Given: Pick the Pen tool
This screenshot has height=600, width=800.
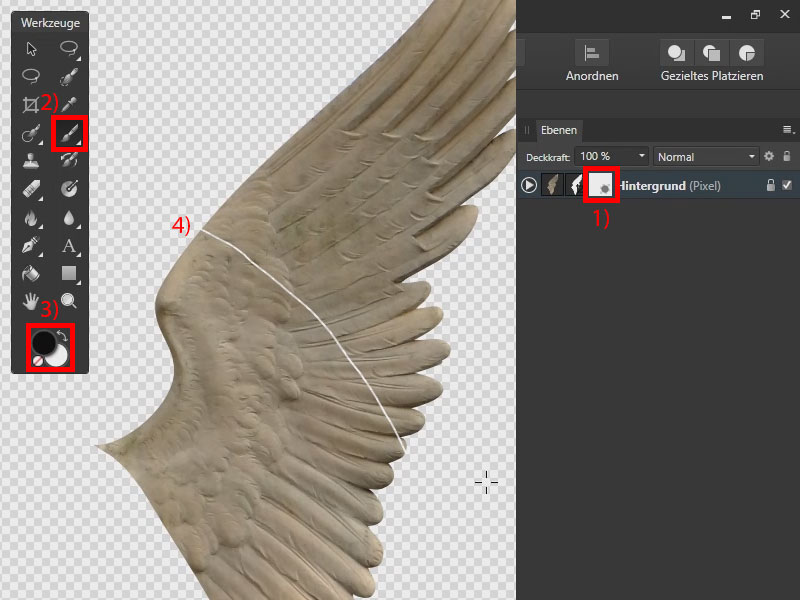Looking at the screenshot, I should [31, 245].
